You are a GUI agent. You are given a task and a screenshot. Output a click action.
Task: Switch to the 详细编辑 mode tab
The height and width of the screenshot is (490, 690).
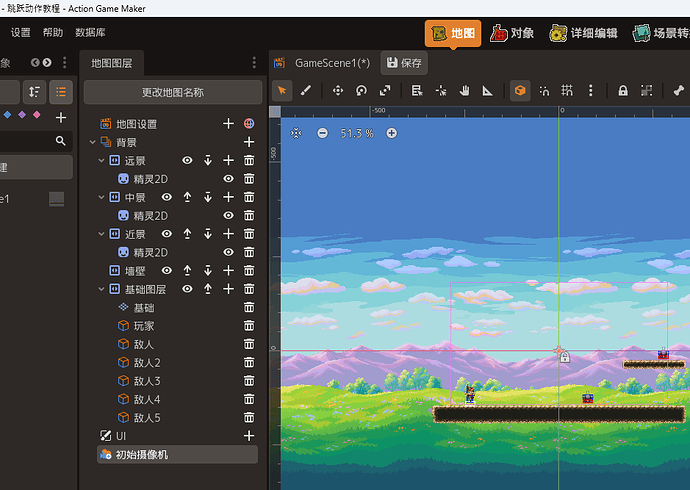point(584,33)
